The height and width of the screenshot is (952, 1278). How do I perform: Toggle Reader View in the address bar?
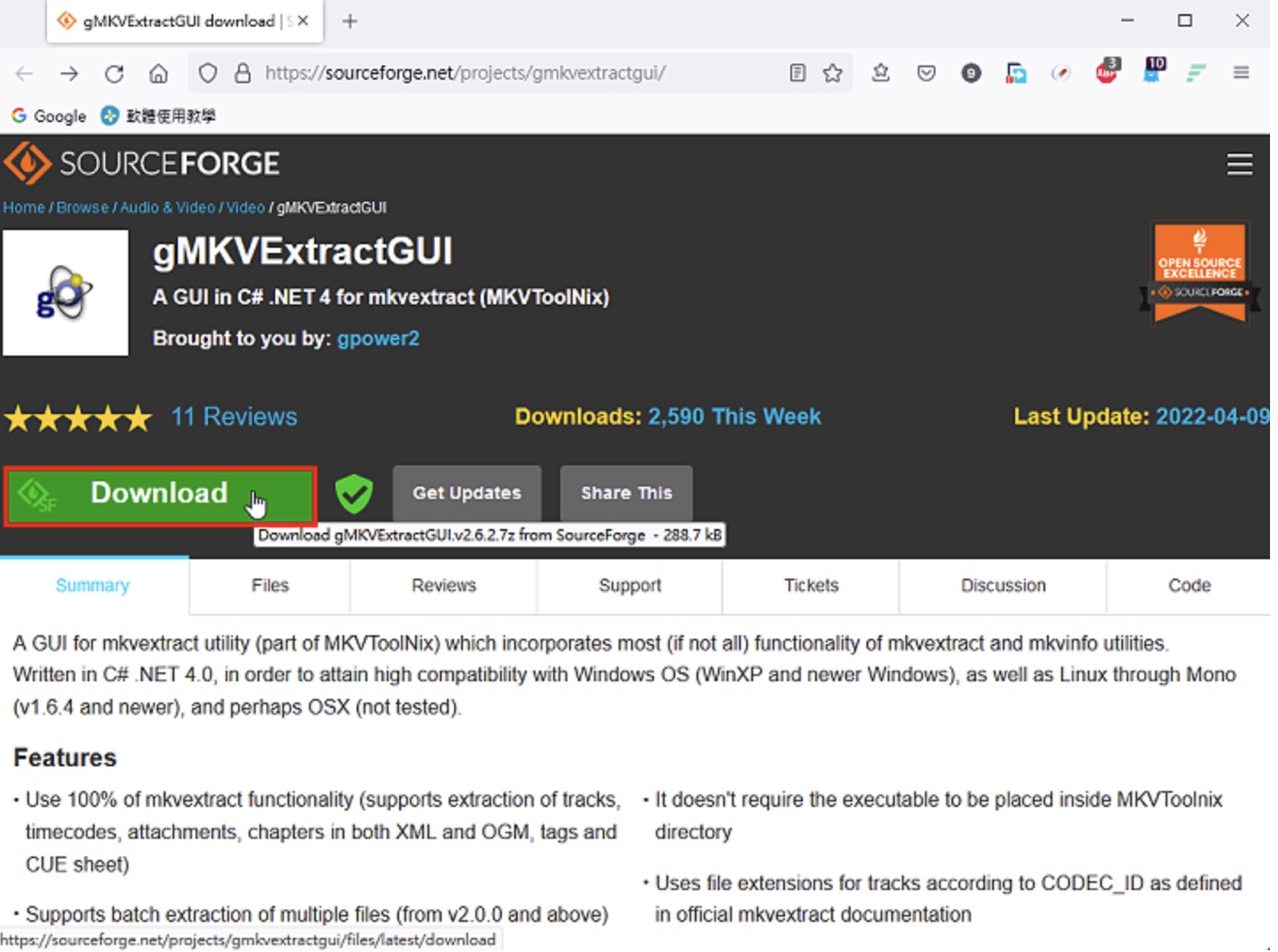797,73
